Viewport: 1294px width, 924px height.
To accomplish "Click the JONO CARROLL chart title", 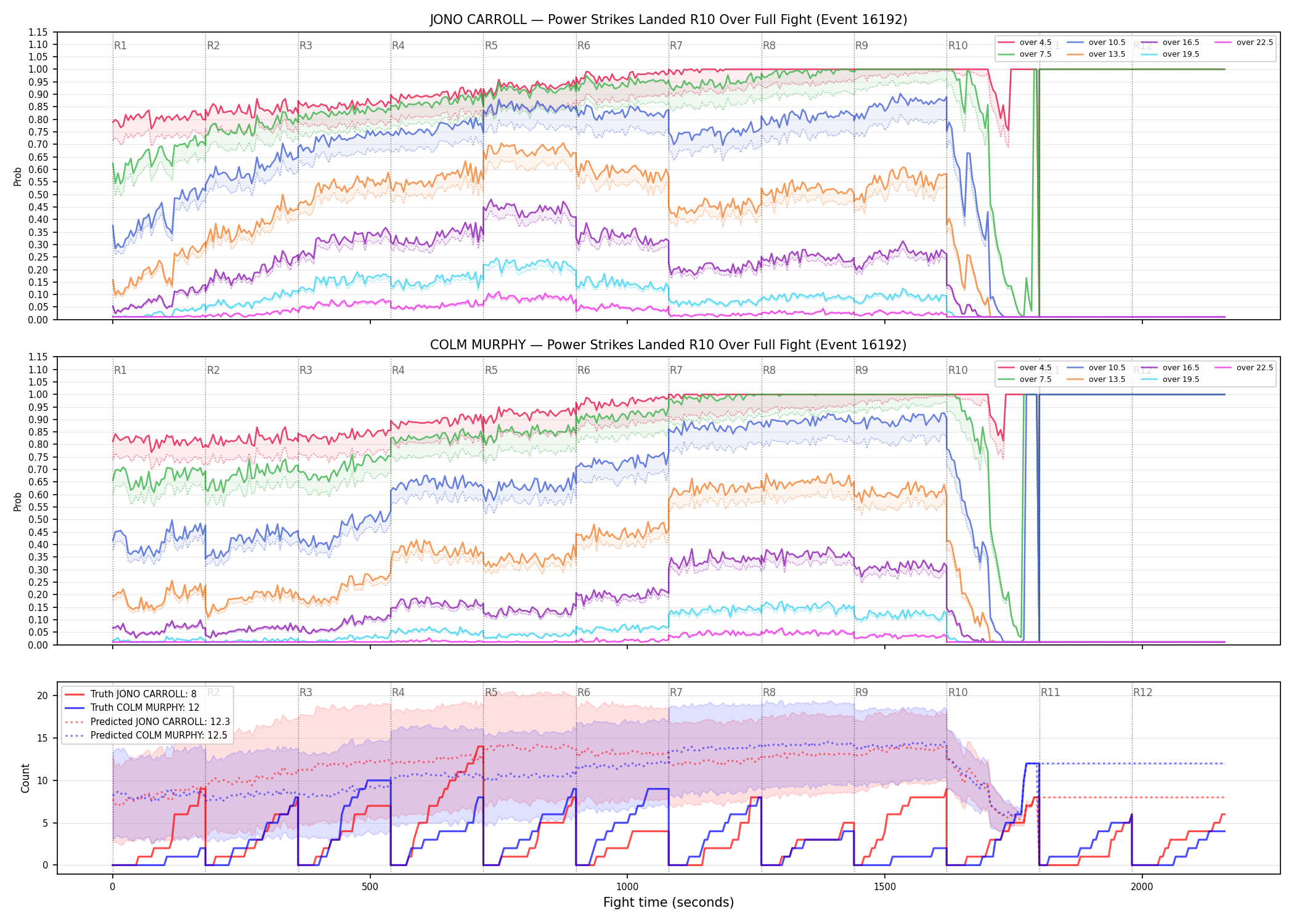I will click(669, 20).
